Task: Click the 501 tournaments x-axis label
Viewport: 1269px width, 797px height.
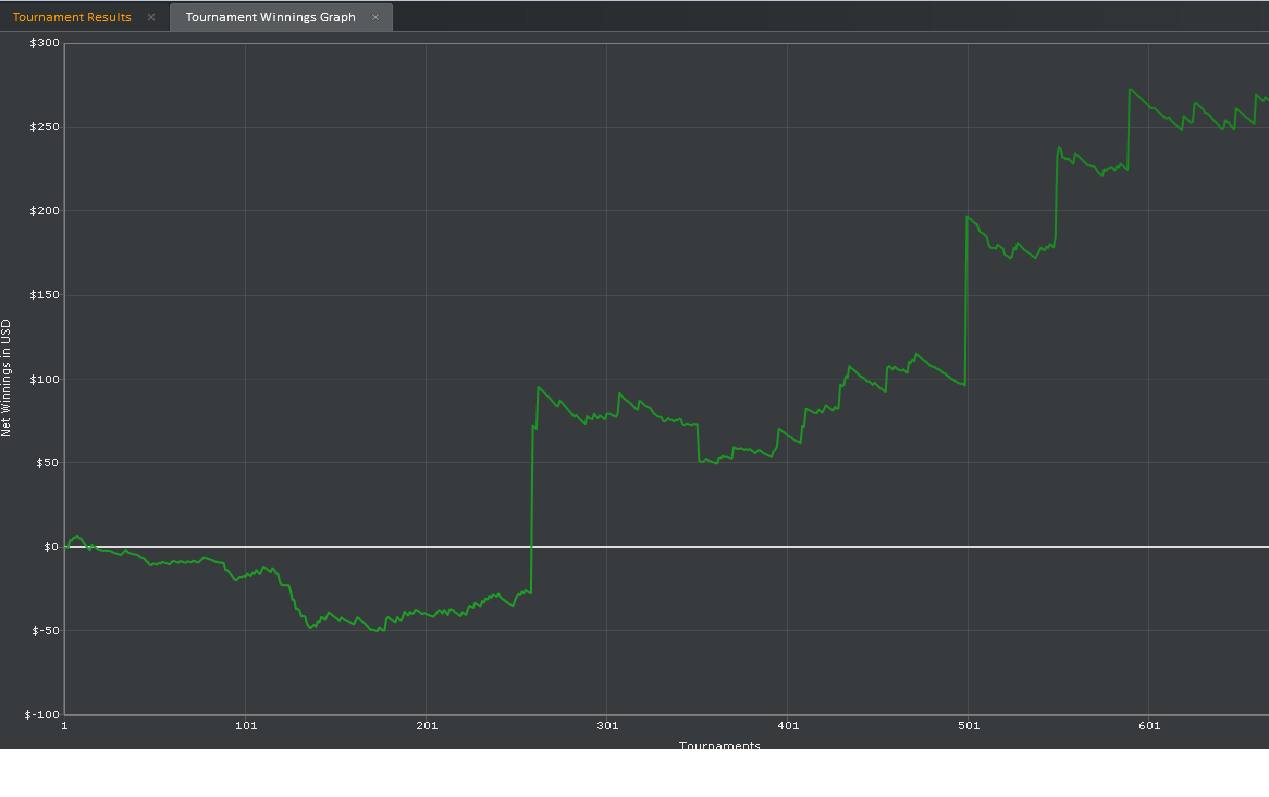Action: [968, 725]
